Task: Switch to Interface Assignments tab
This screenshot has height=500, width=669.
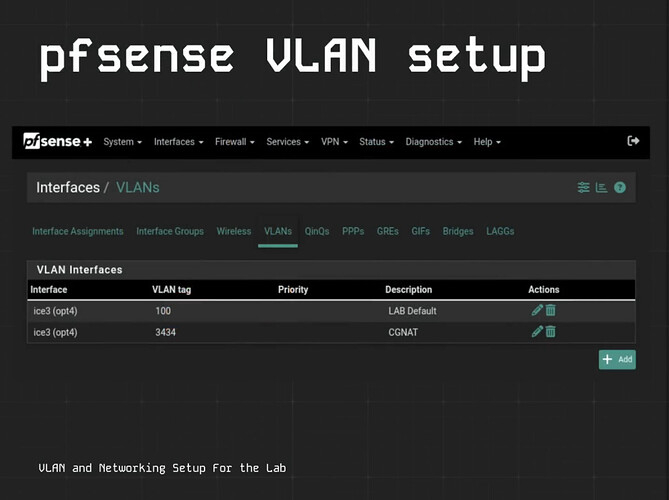Action: point(78,231)
